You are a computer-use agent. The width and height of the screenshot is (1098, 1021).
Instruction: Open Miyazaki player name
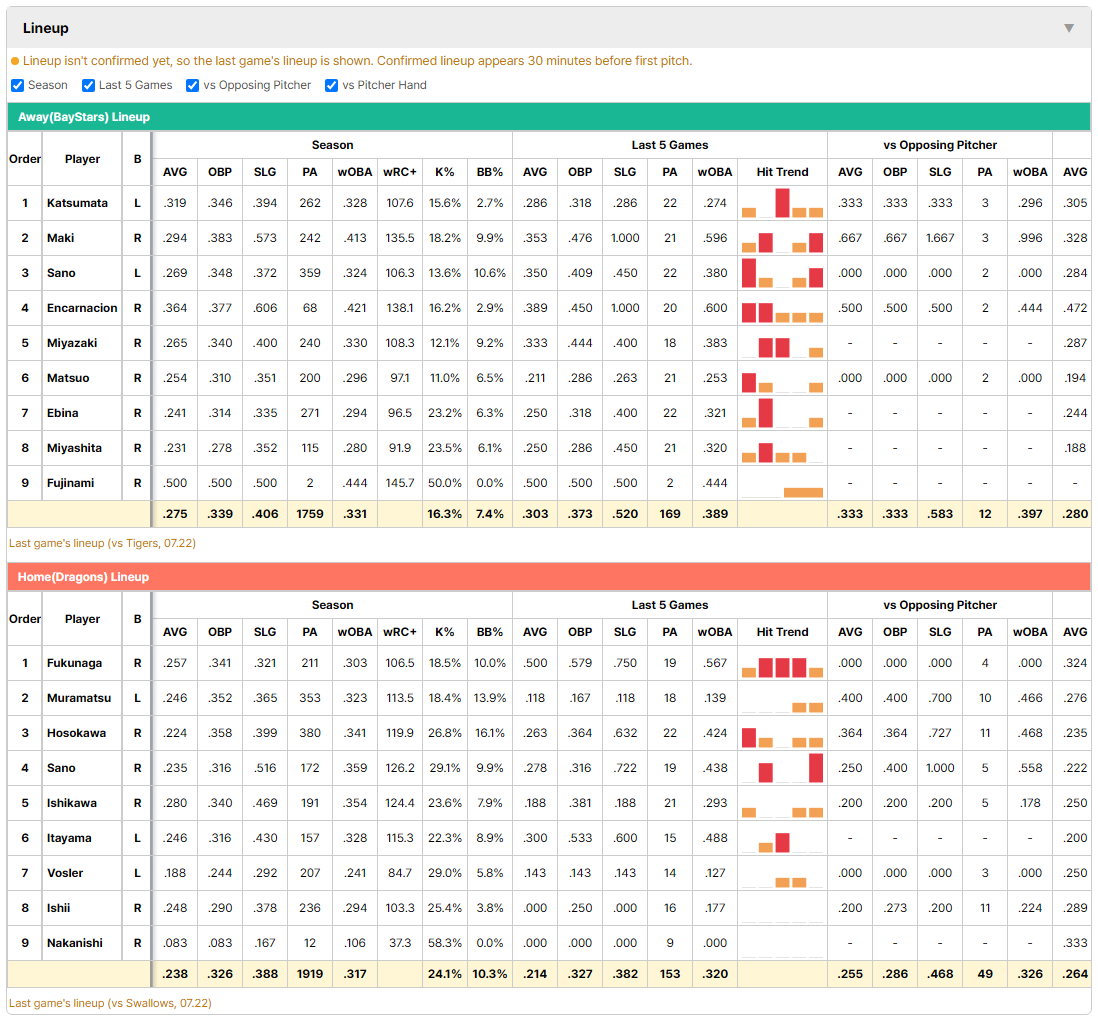[x=72, y=343]
